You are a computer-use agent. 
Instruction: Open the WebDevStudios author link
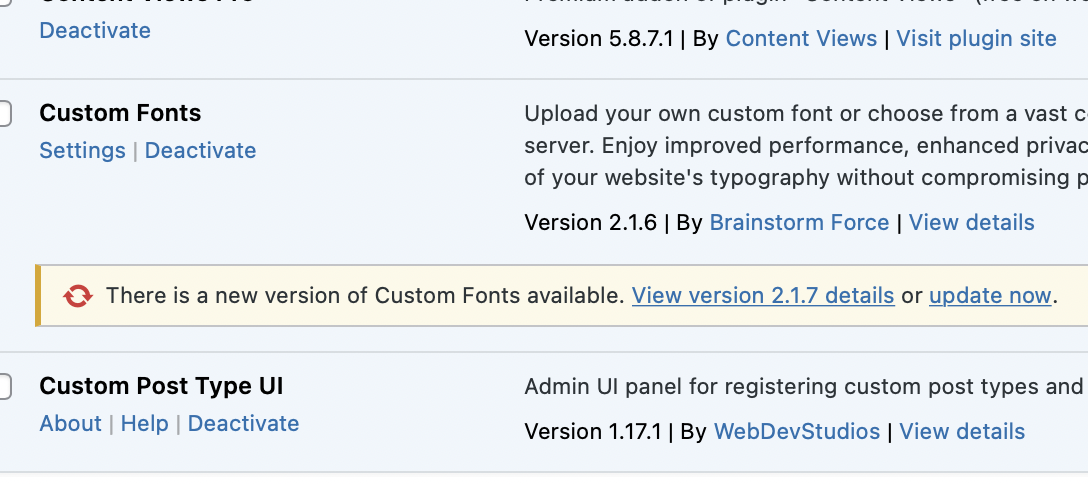797,432
